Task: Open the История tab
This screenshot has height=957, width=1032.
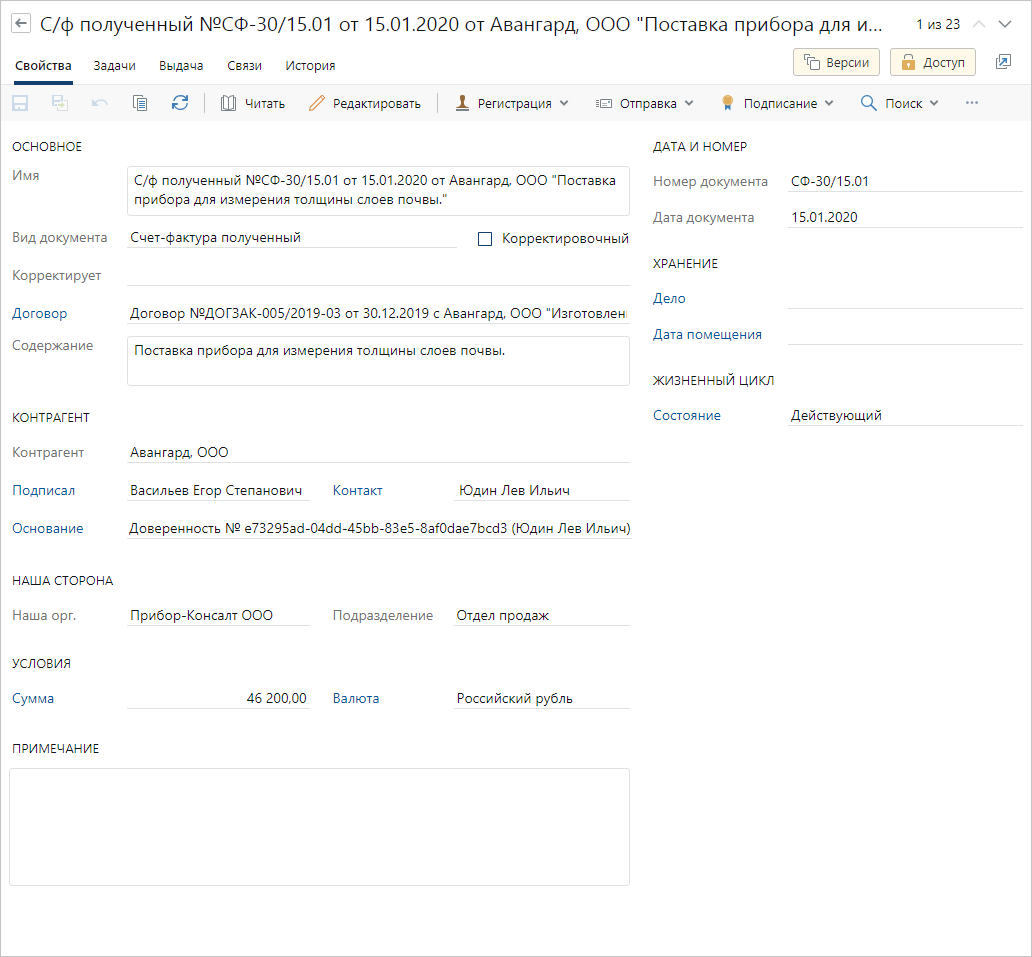Action: tap(310, 66)
